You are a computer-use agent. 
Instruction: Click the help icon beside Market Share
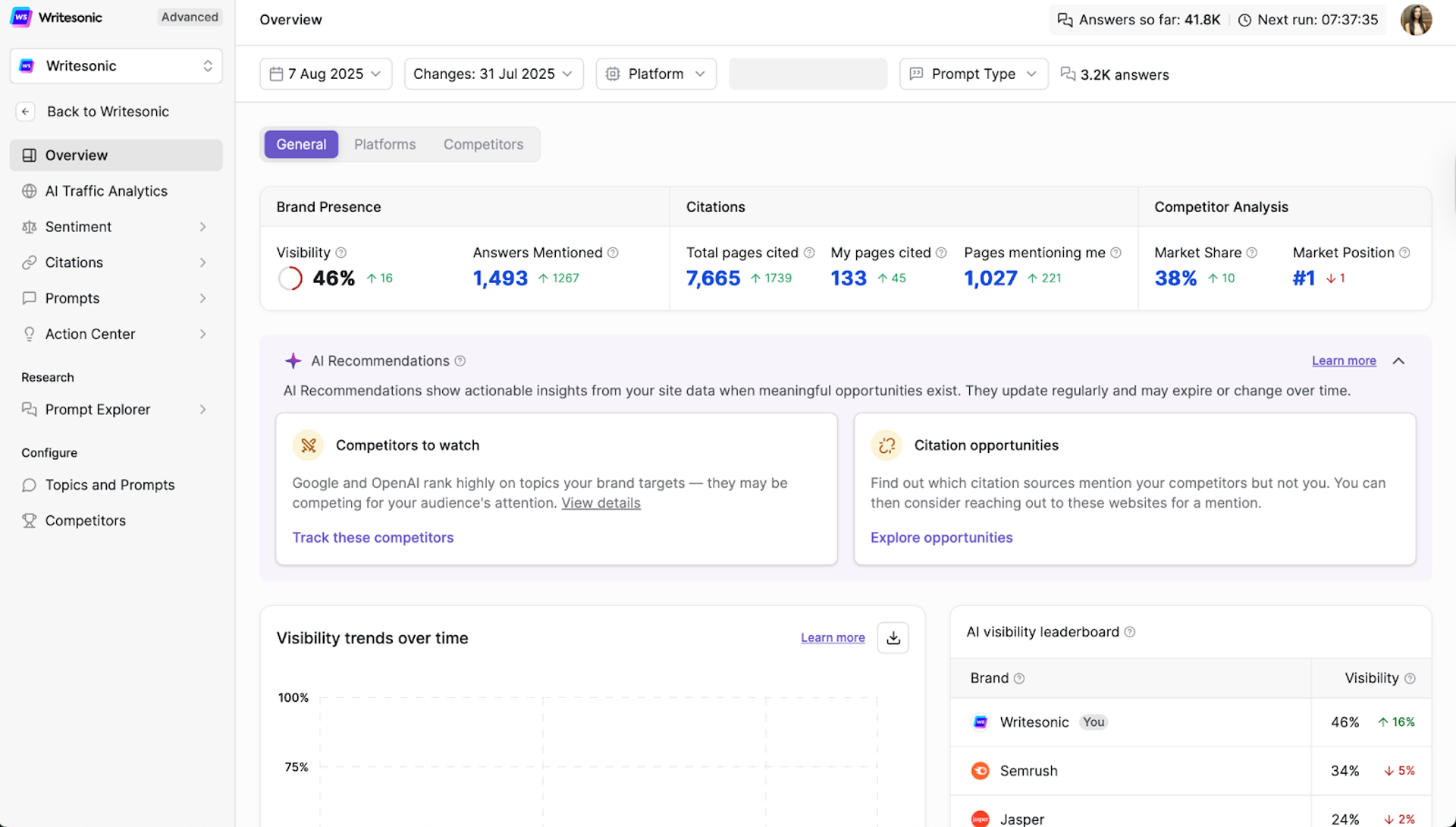(x=1252, y=253)
